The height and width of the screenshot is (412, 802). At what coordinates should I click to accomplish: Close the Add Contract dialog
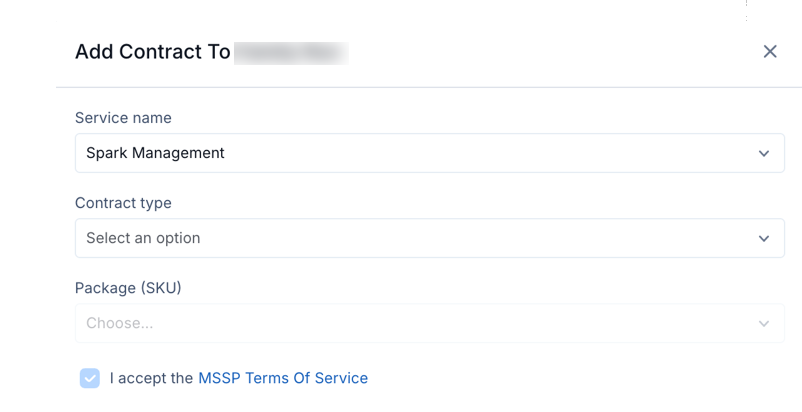pyautogui.click(x=770, y=51)
